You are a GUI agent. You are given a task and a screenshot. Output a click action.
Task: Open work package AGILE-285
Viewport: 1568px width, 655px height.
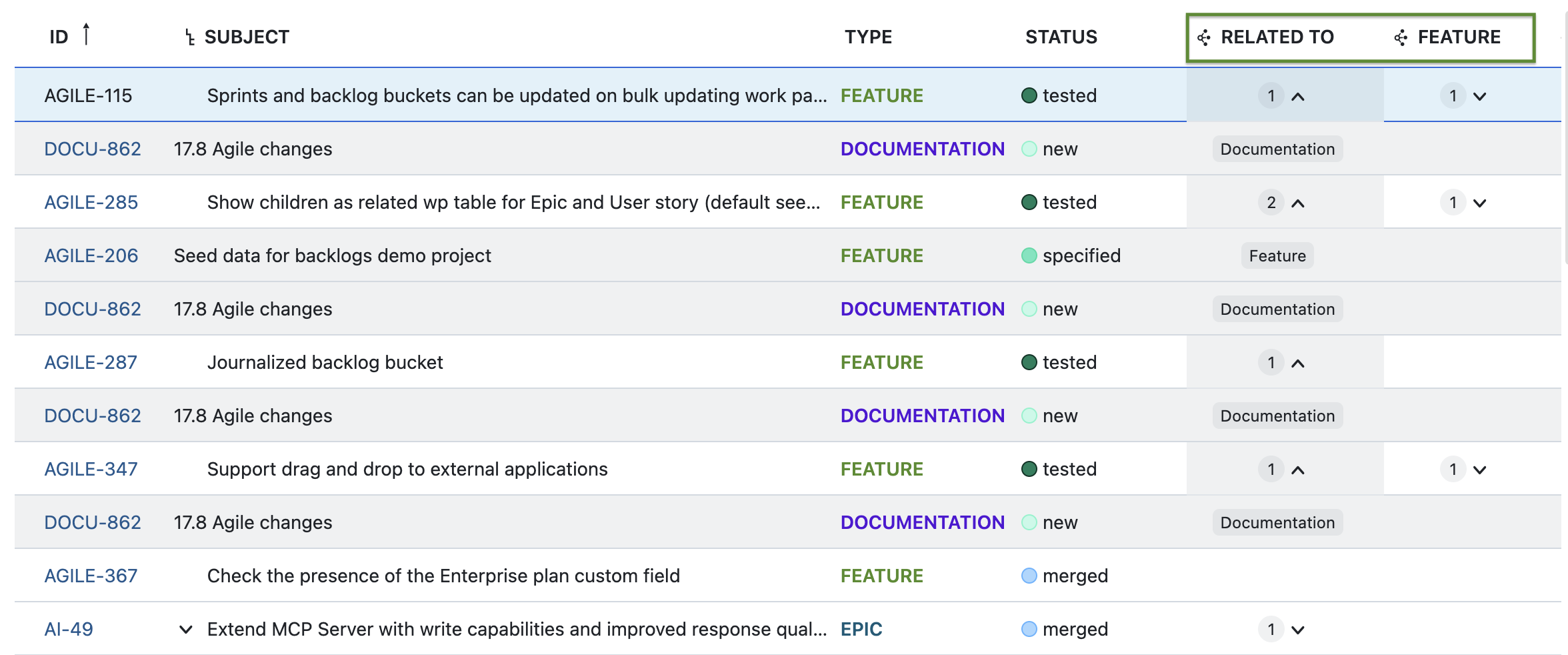tap(91, 203)
